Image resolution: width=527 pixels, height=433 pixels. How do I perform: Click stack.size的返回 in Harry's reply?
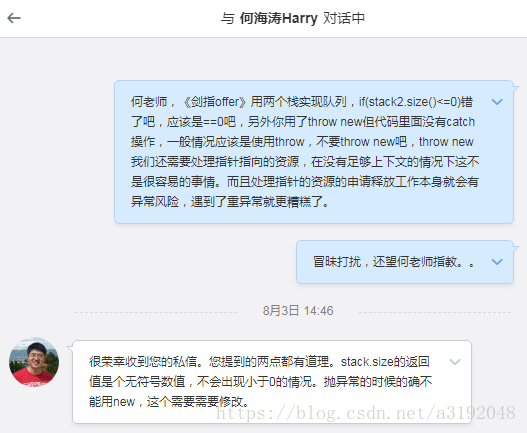click(x=385, y=362)
